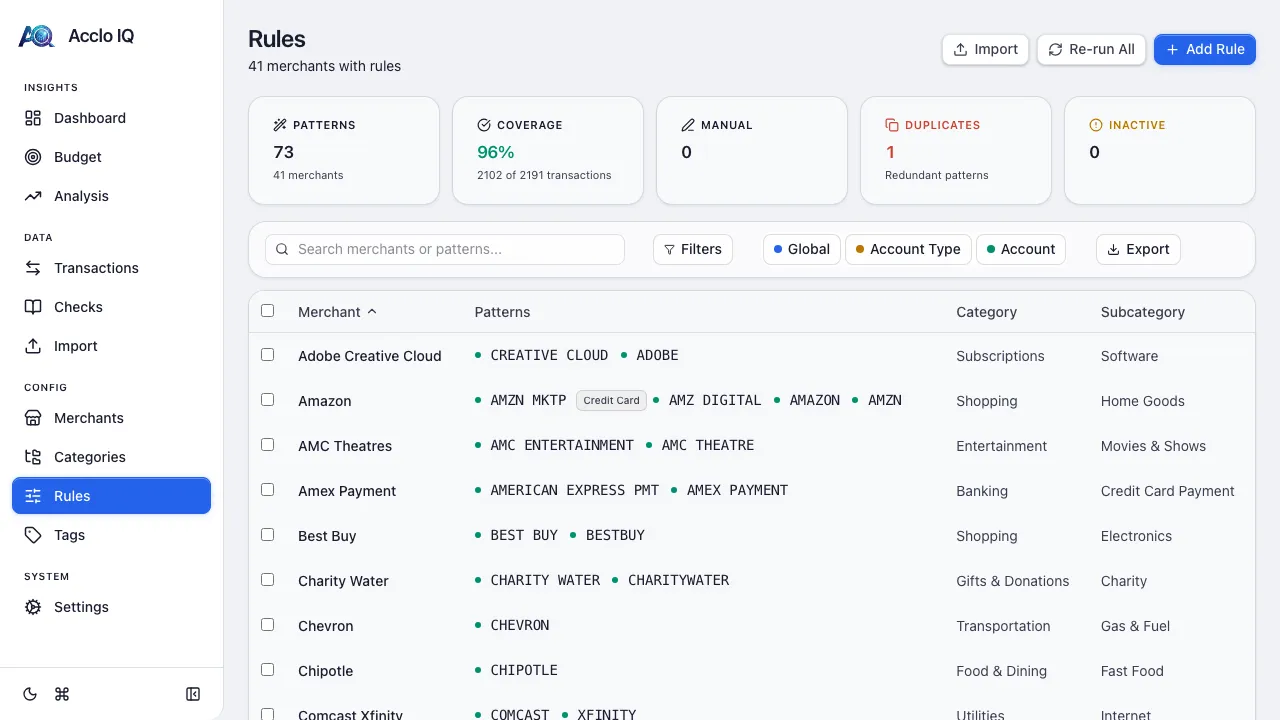This screenshot has height=720, width=1280.
Task: Collapse the sidebar panel icon
Action: tap(193, 694)
